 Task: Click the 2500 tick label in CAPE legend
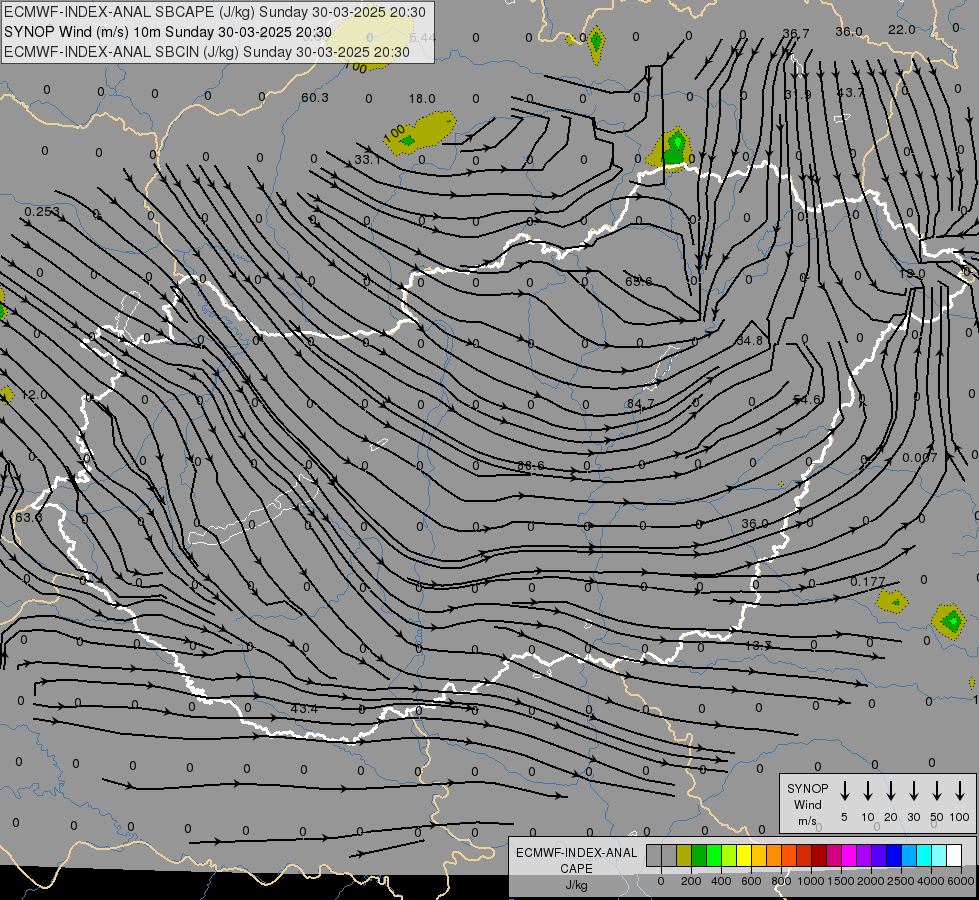click(900, 881)
